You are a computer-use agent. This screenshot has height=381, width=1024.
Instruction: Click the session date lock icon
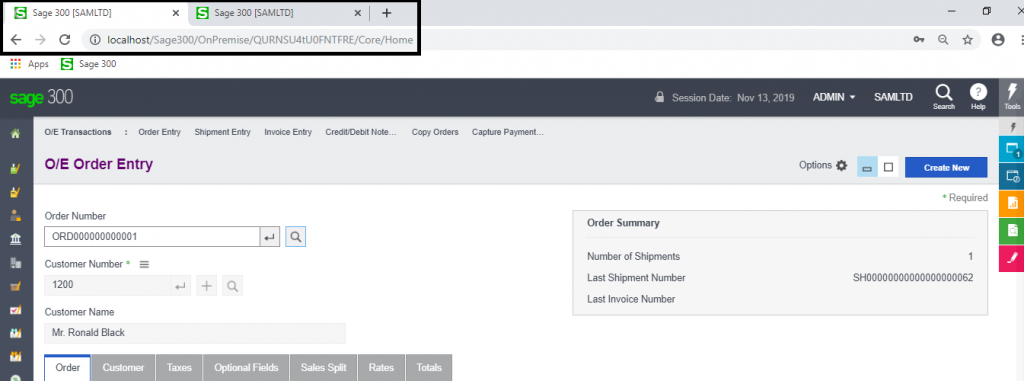coord(660,97)
